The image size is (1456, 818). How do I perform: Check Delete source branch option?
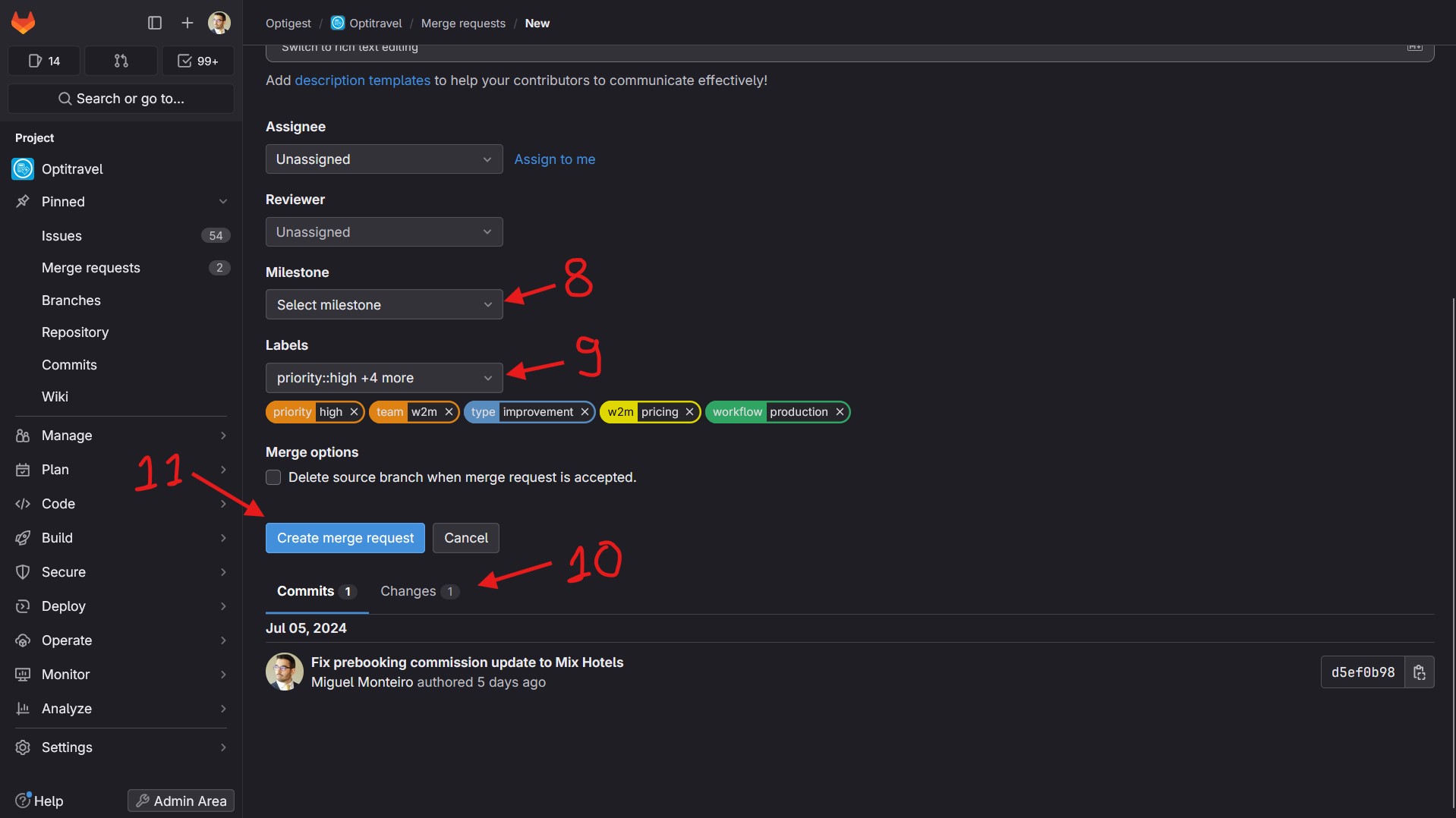(273, 477)
